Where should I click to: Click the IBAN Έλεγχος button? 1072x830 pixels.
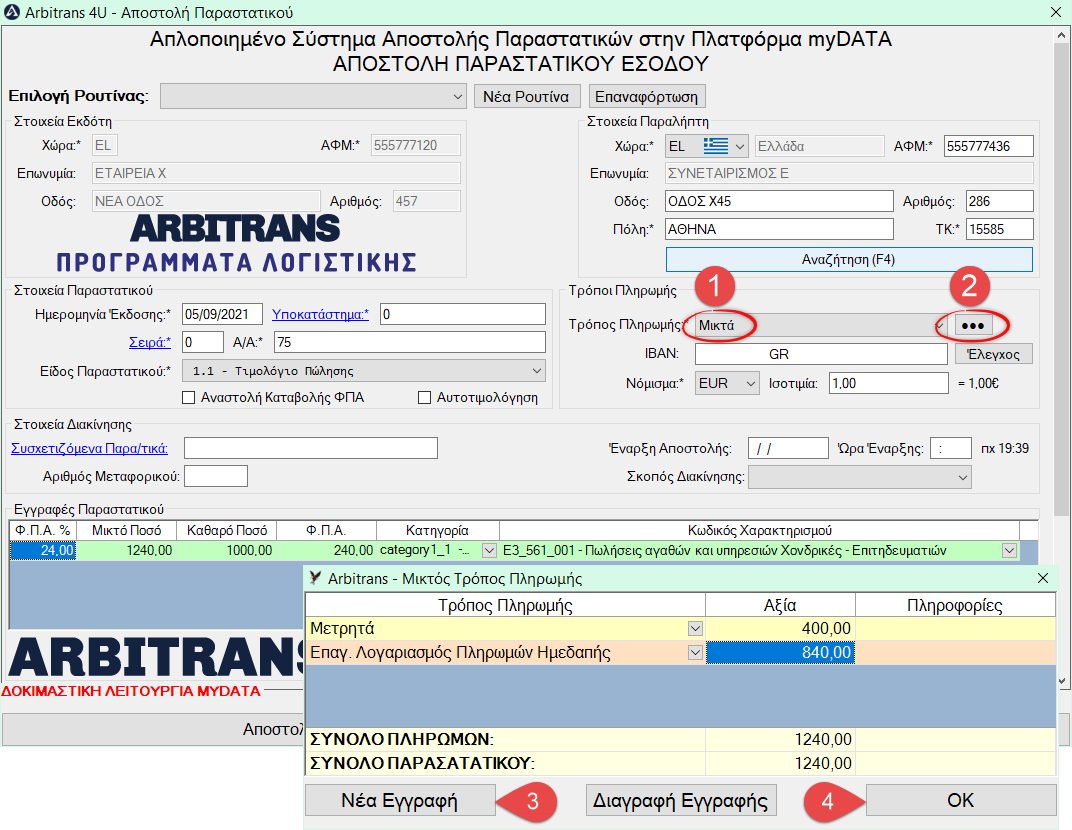(993, 354)
